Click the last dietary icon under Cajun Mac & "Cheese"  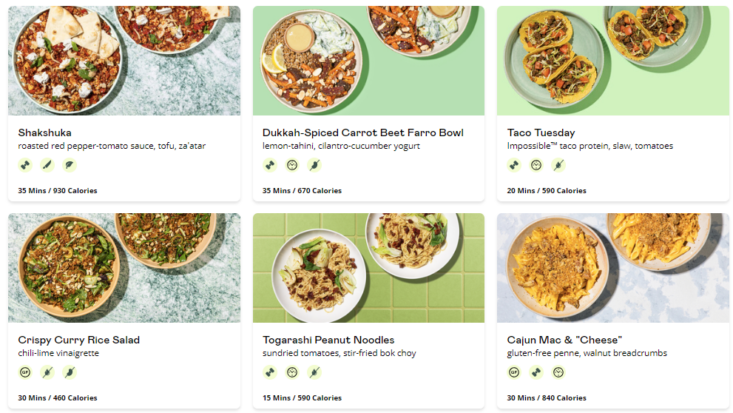click(x=558, y=372)
